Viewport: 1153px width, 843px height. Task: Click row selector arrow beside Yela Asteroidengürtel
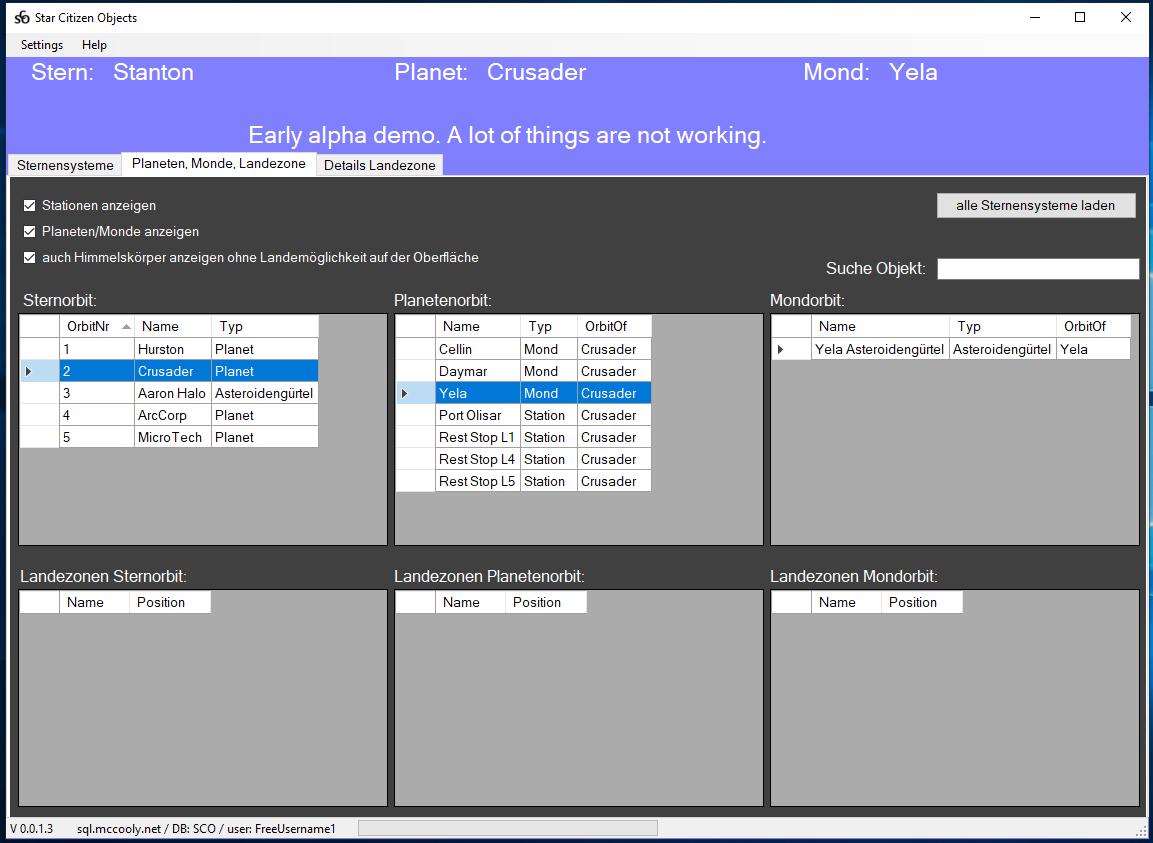[x=792, y=349]
